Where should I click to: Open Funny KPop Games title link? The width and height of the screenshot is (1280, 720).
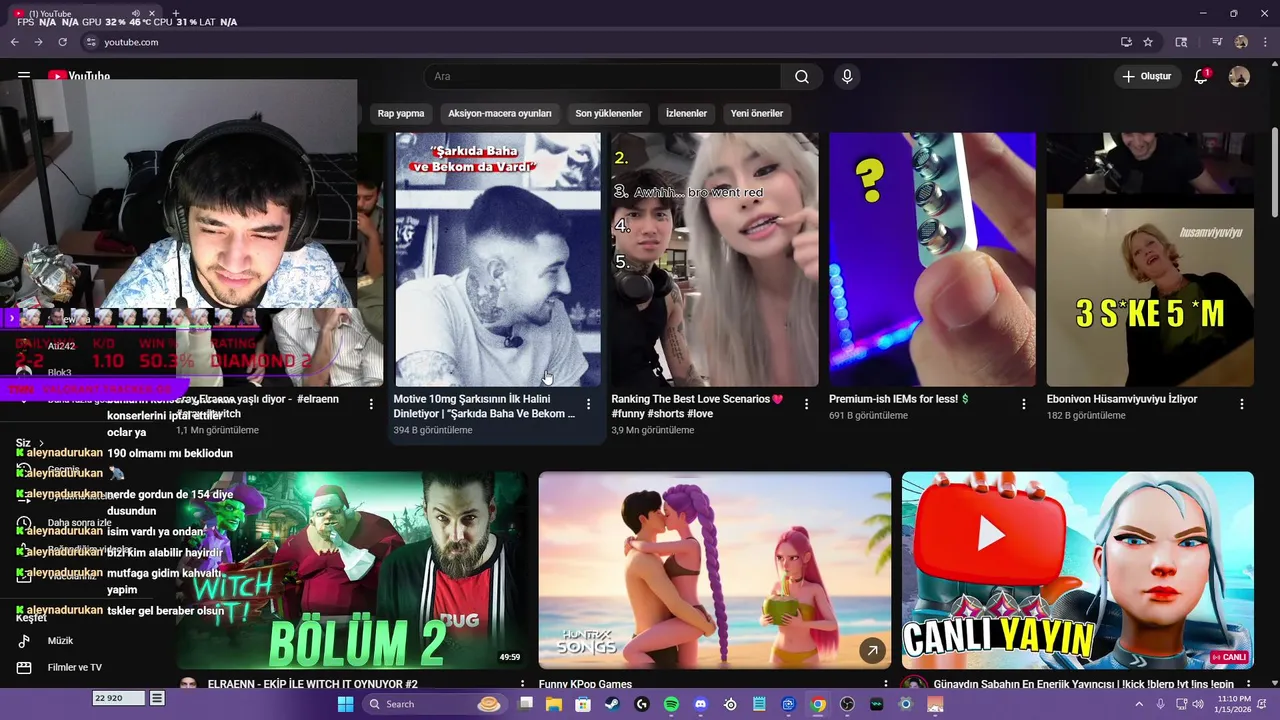pyautogui.click(x=585, y=684)
